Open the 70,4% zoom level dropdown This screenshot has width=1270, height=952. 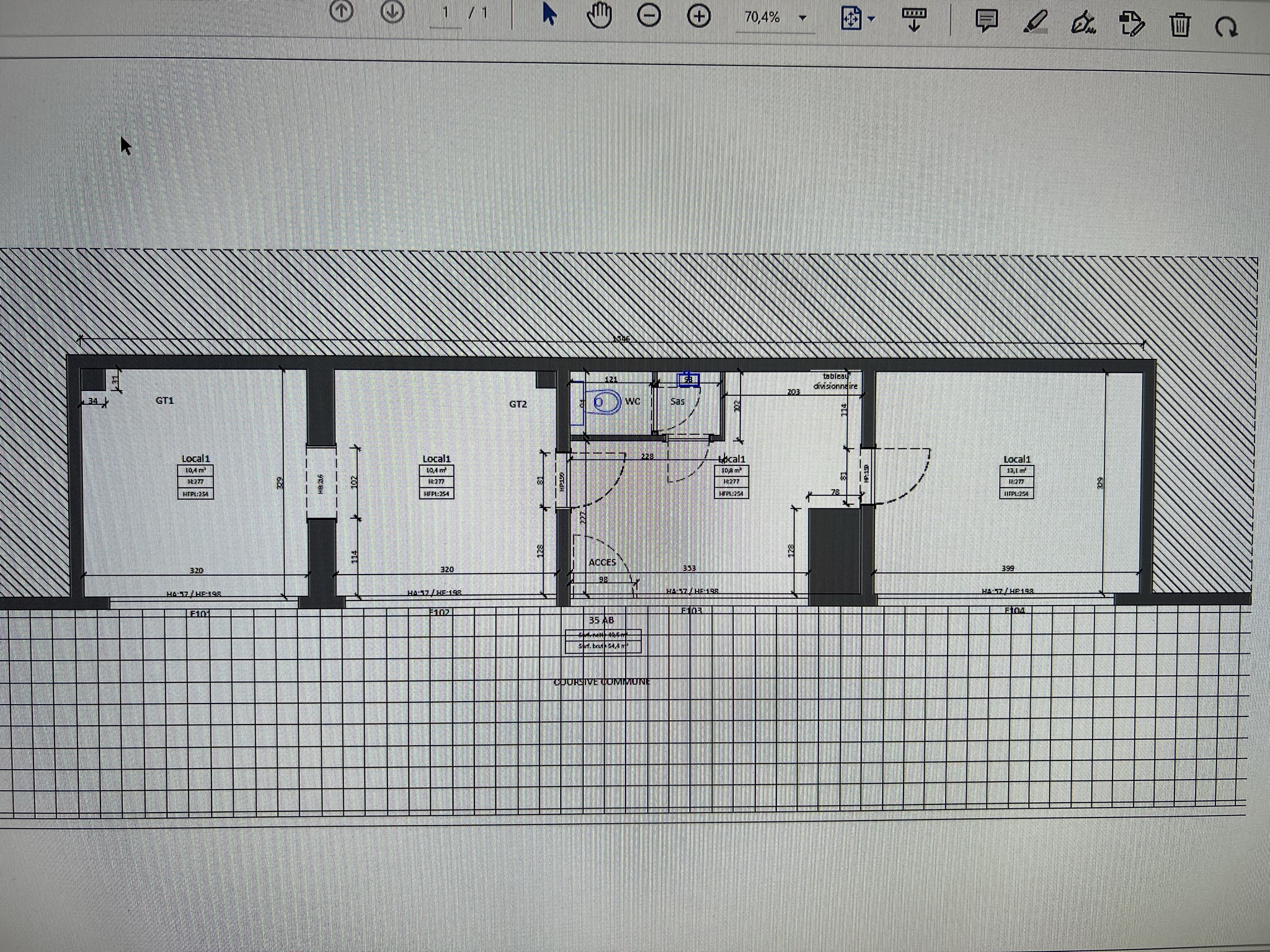pyautogui.click(x=802, y=18)
